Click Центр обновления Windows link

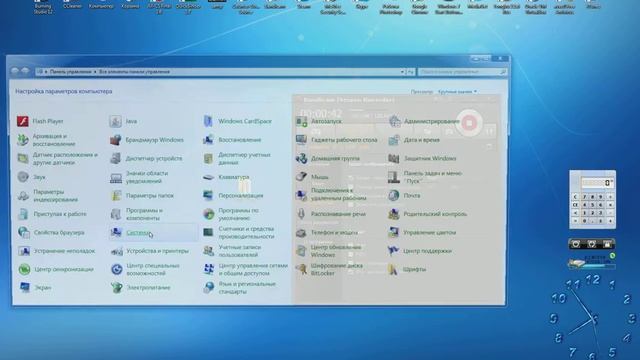coord(336,251)
